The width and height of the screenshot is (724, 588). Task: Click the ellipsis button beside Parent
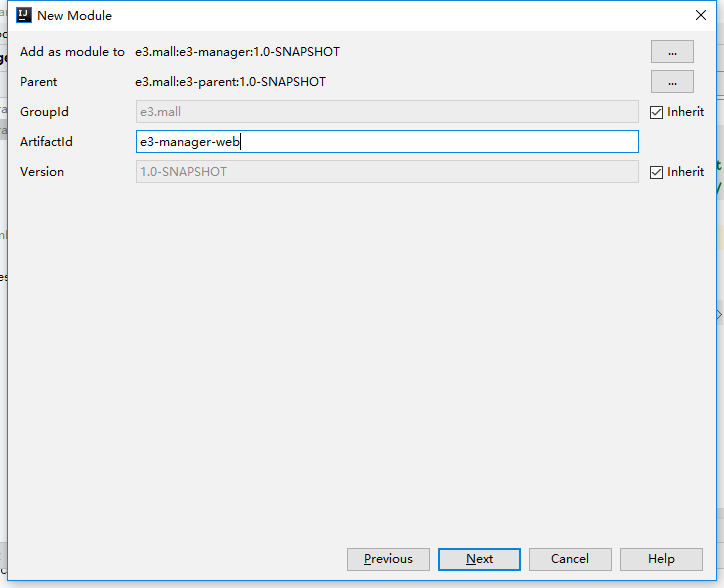672,82
